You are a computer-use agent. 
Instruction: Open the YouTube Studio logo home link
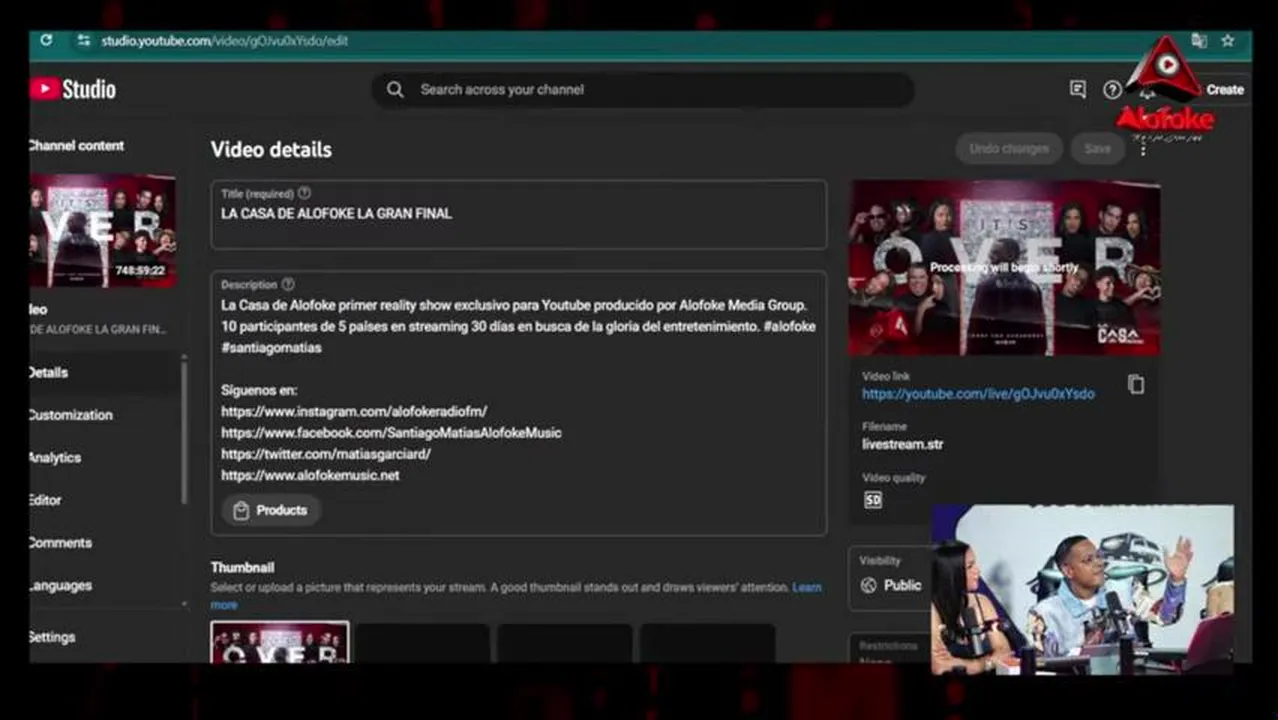point(72,89)
